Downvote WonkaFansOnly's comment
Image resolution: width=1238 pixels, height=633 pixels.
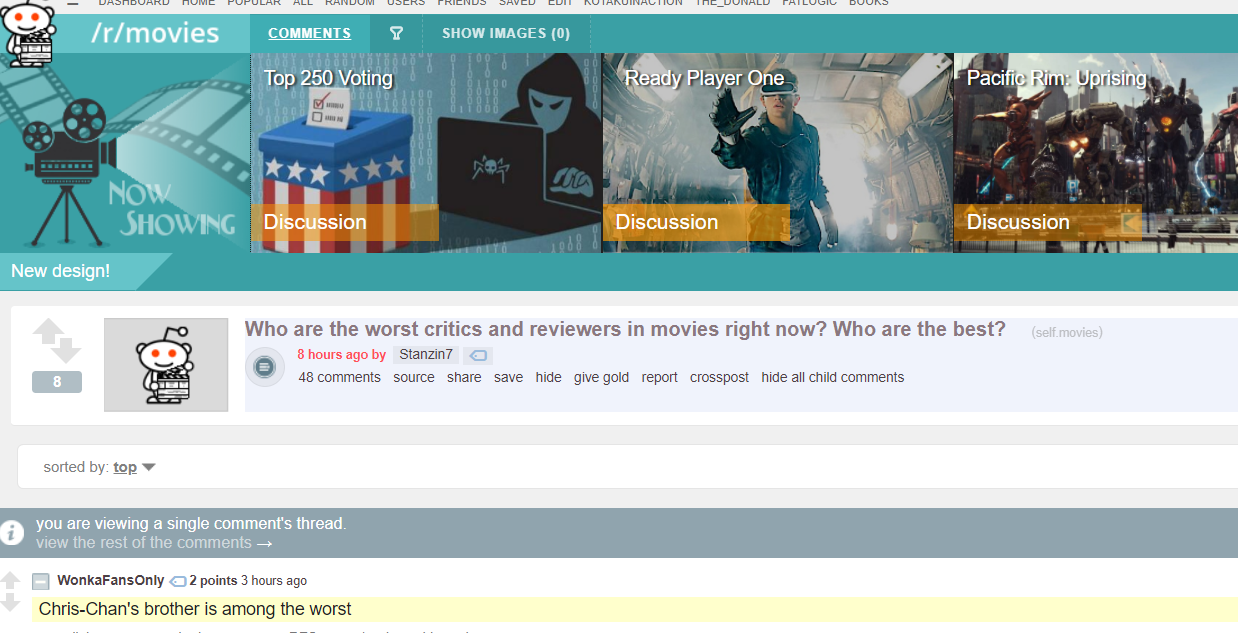pyautogui.click(x=10, y=602)
